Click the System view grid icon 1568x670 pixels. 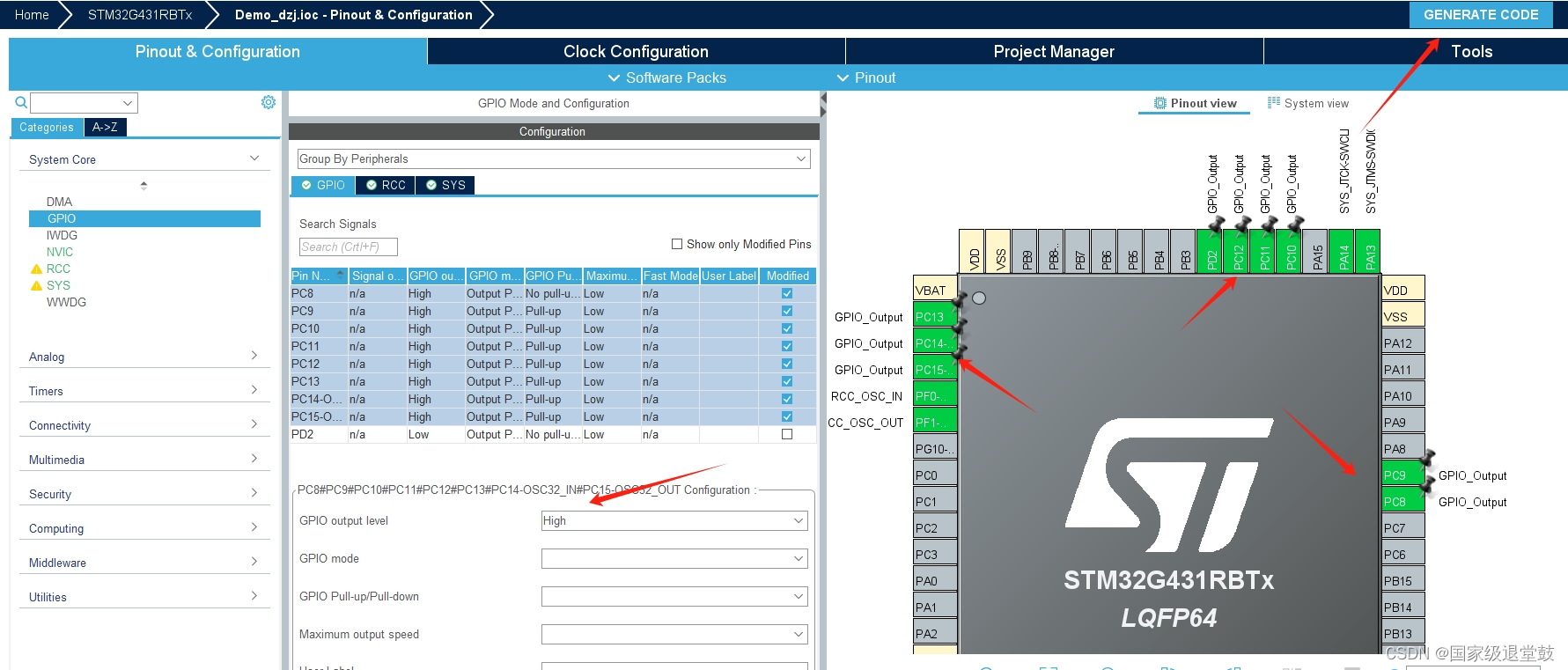[1274, 103]
